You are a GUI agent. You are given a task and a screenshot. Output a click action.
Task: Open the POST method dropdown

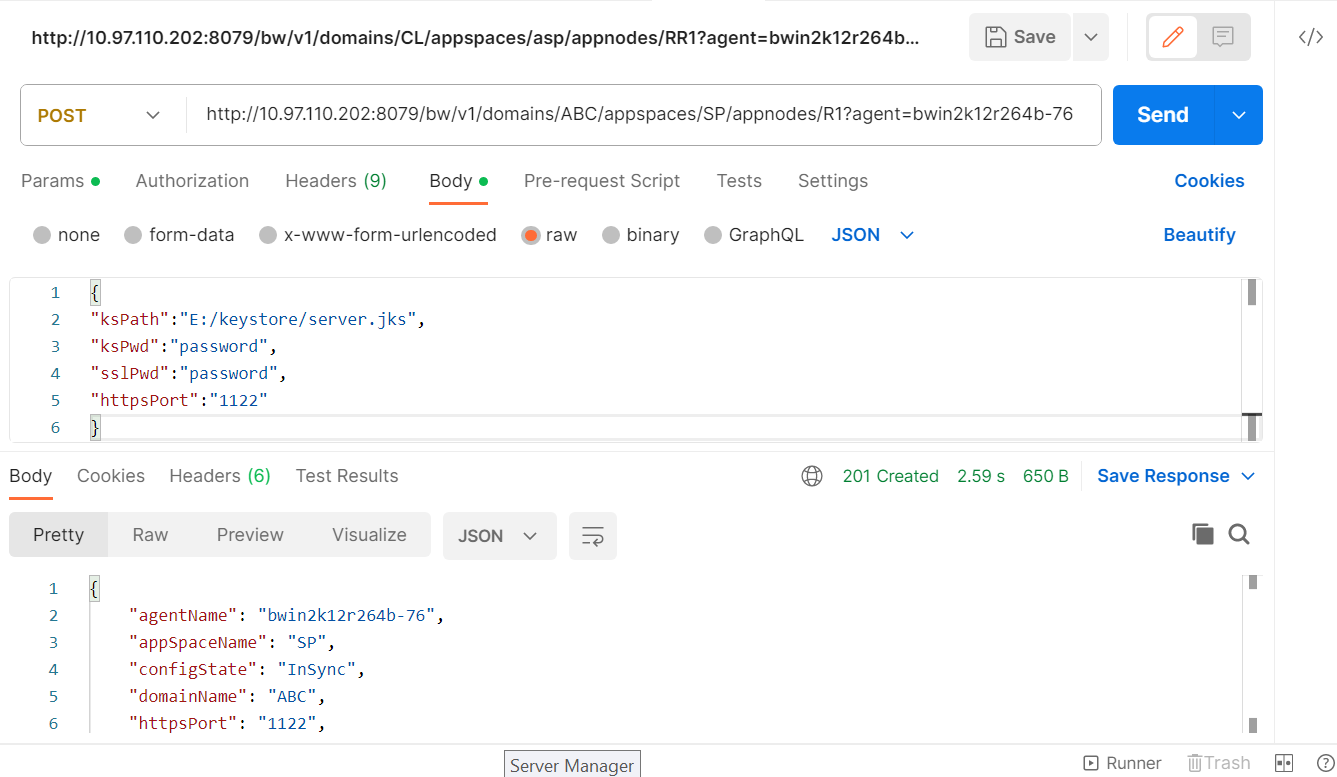[100, 115]
